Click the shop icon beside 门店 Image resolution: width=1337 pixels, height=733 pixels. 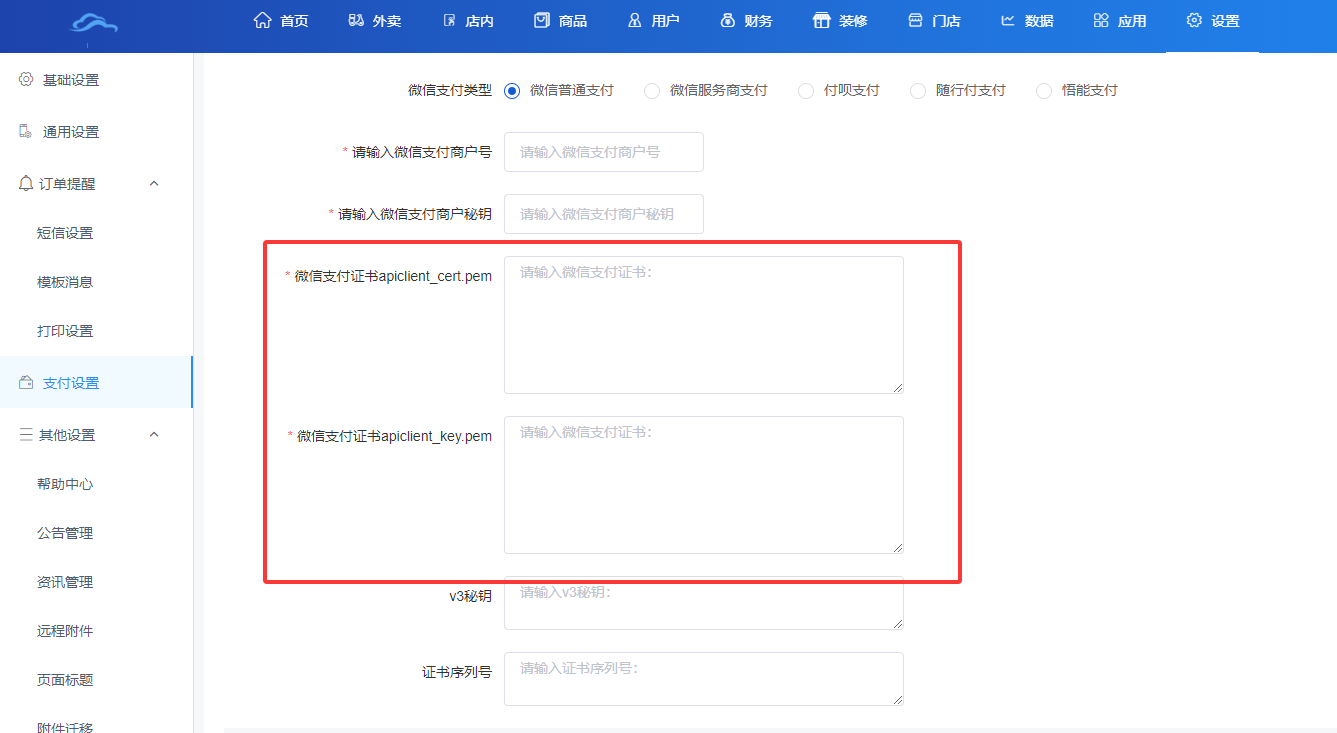click(x=915, y=20)
